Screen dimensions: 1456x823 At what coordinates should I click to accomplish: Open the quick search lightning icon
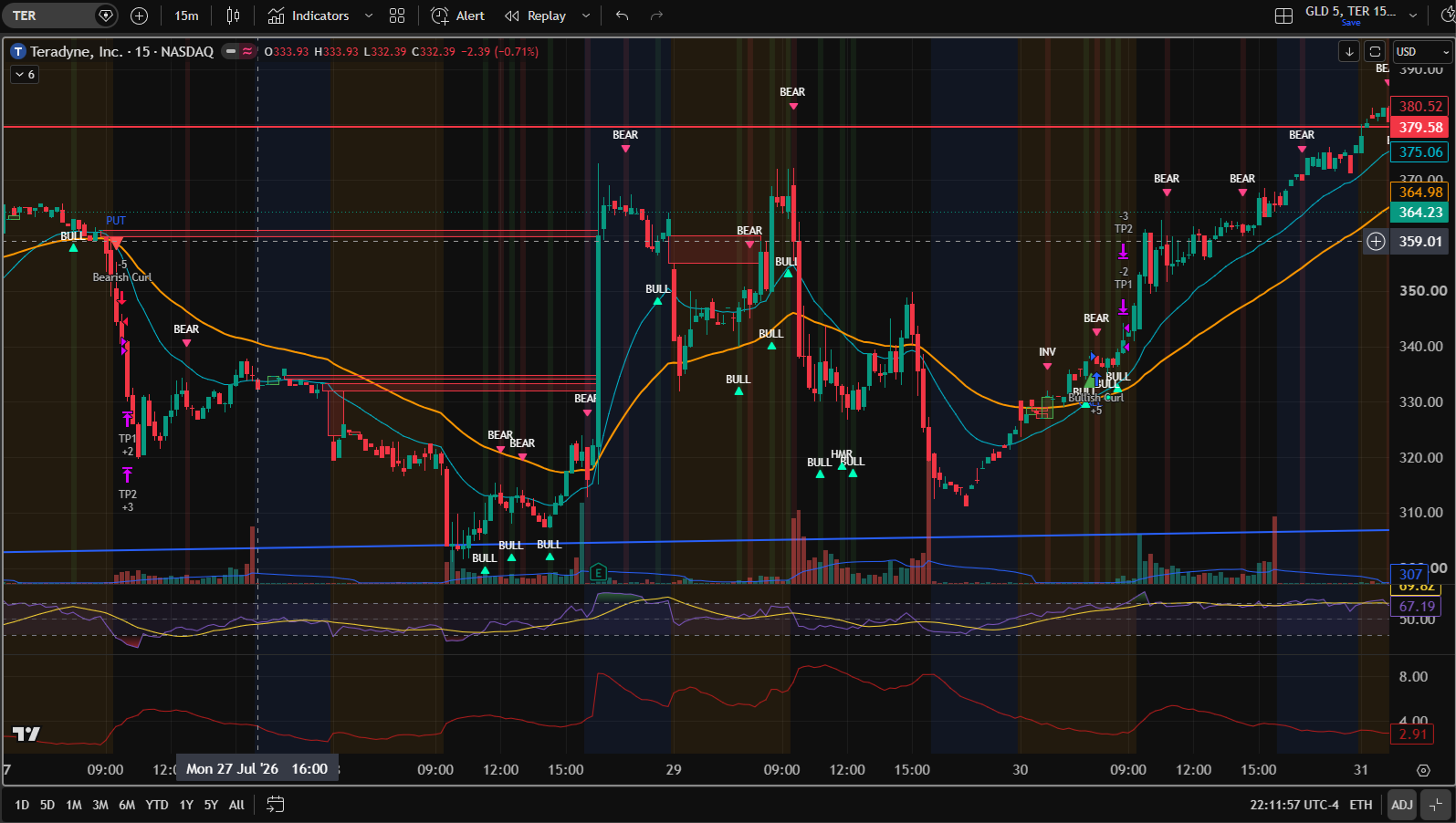1447,16
